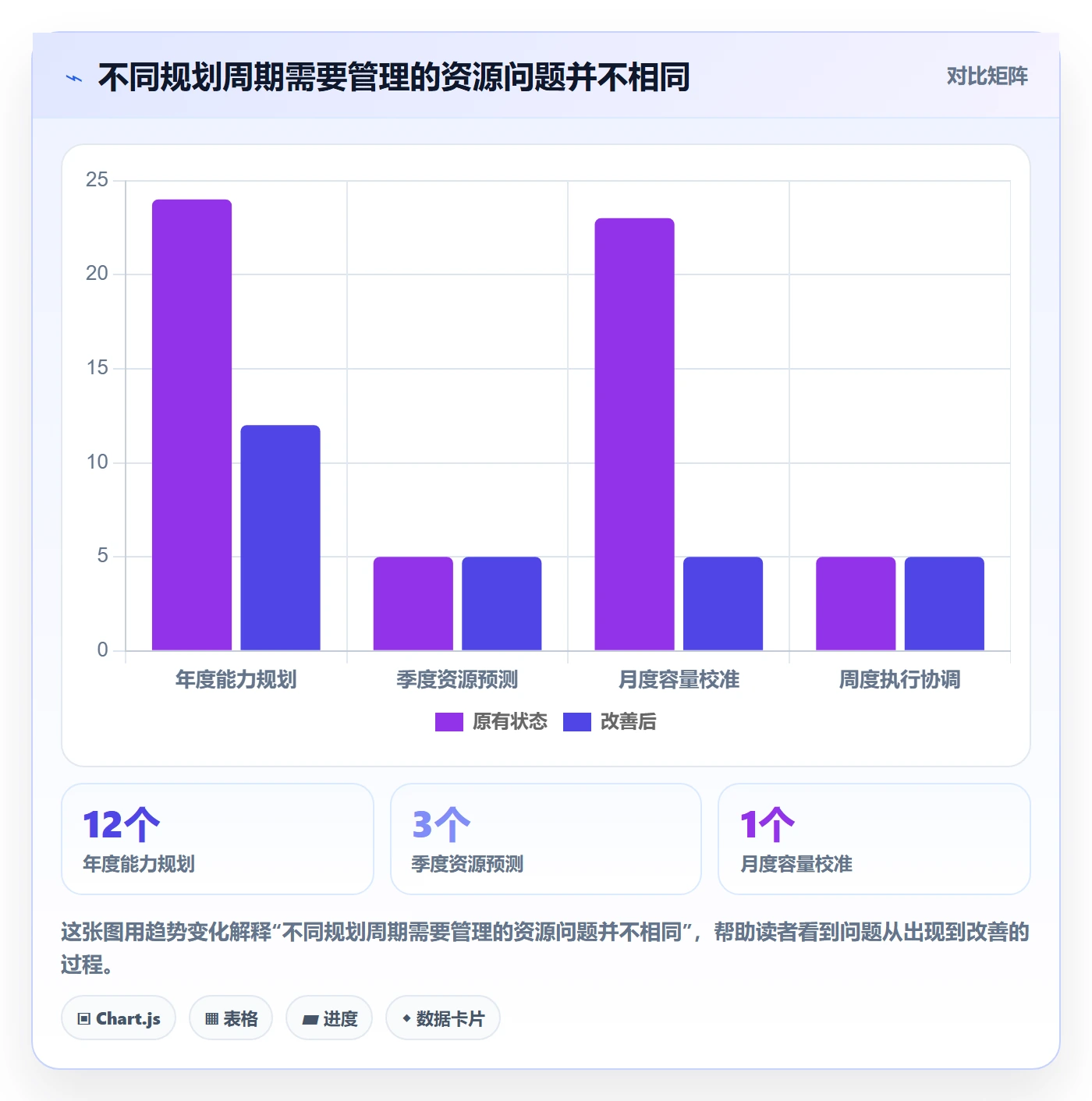Viewport: 1092px width, 1101px height.
Task: Click the chart title 不同规划周期需要管理的资源问题并不相同
Action: pyautogui.click(x=394, y=77)
